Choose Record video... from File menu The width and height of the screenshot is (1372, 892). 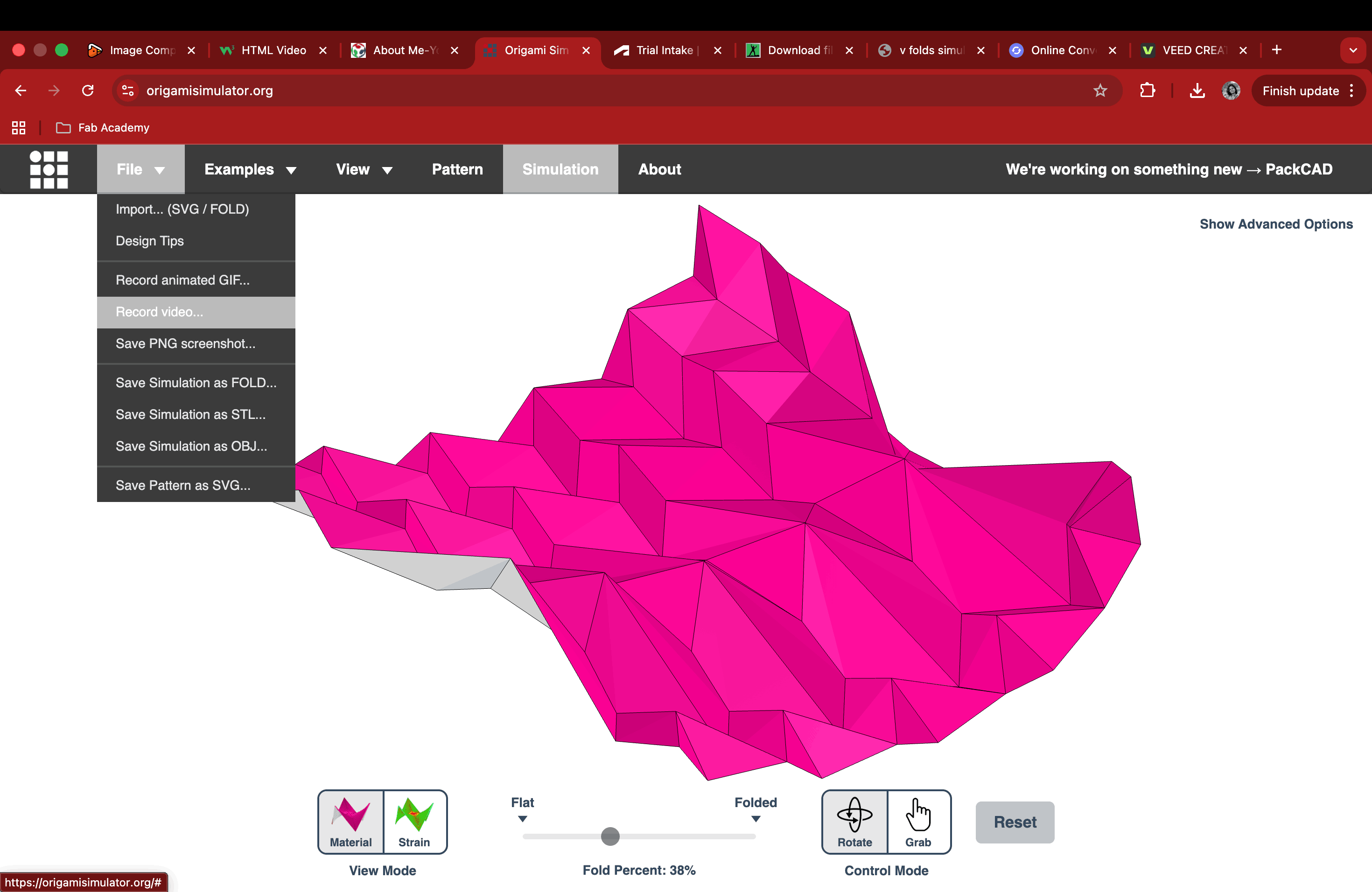click(160, 312)
